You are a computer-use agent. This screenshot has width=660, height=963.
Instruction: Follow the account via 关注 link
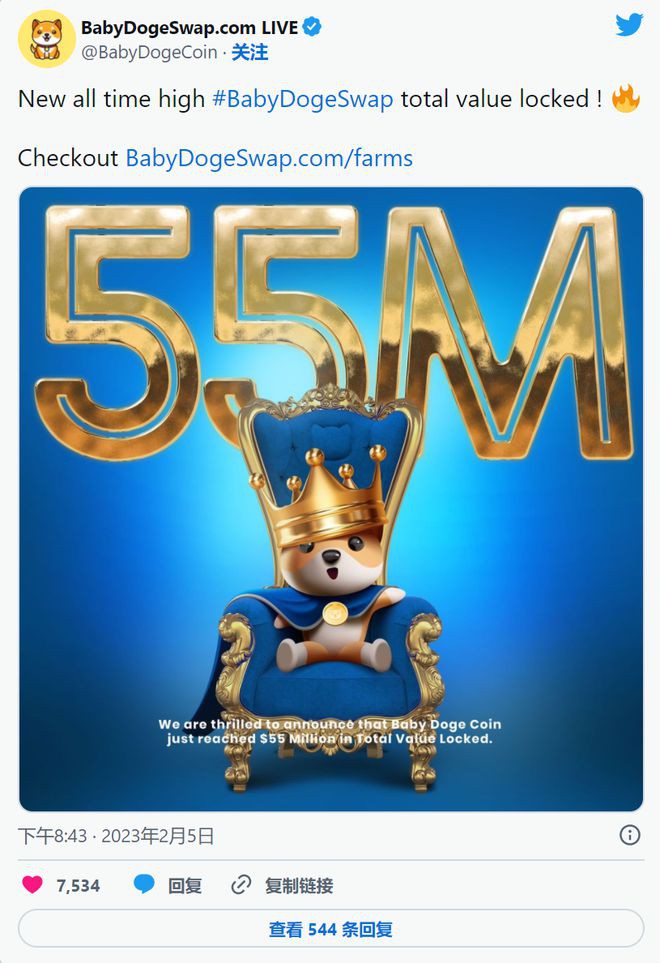click(x=249, y=52)
